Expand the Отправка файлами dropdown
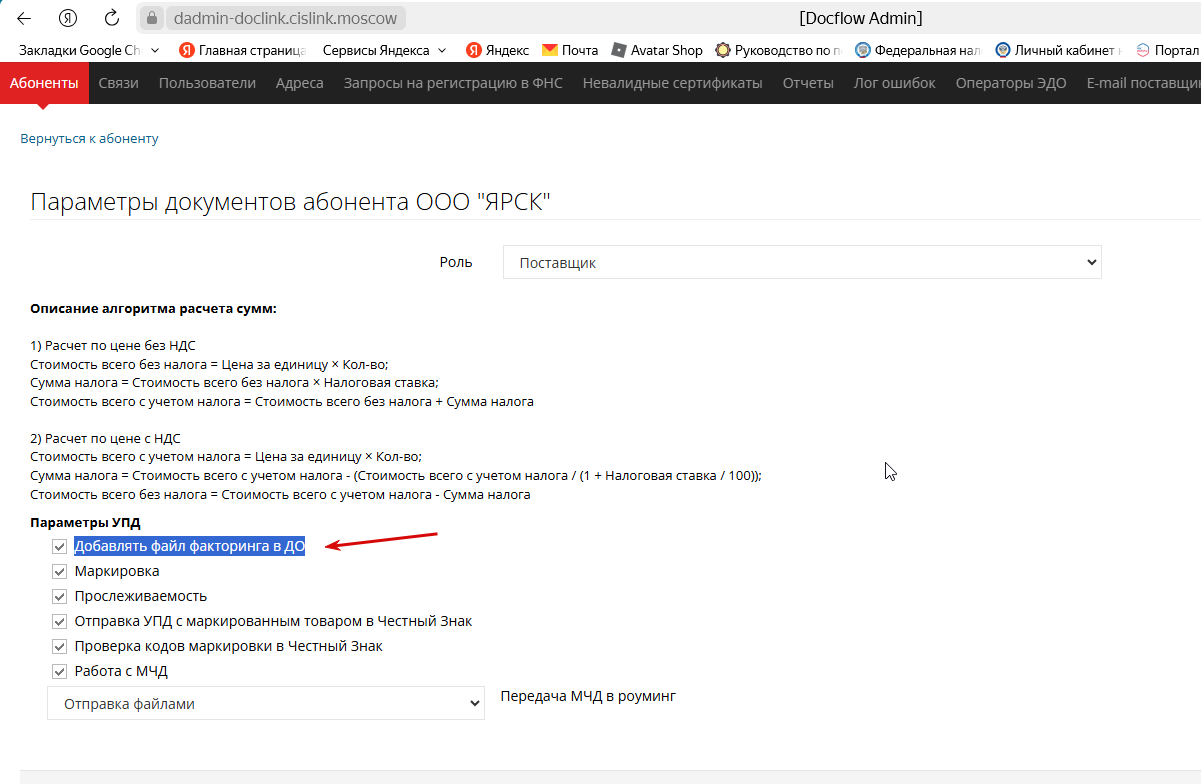 tap(266, 703)
